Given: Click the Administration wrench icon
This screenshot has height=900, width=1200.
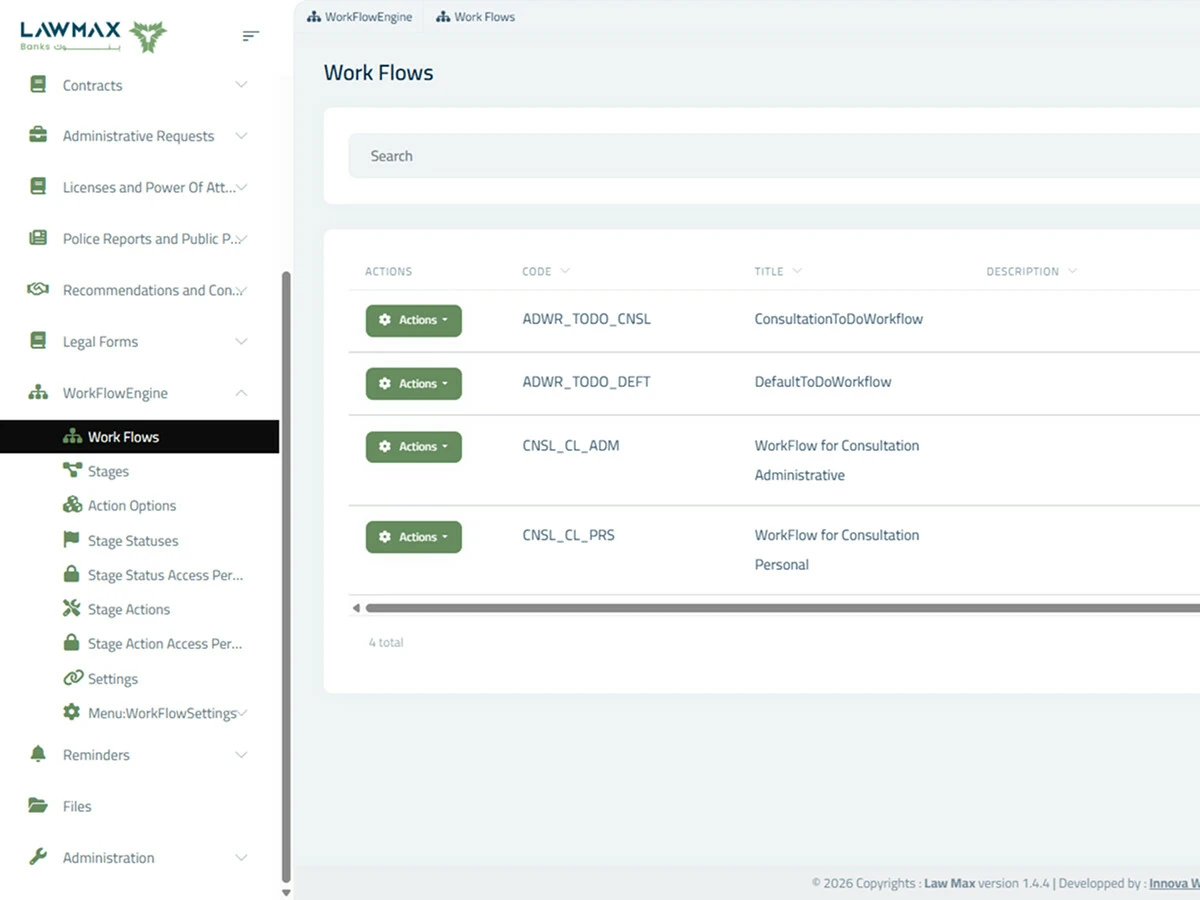Looking at the screenshot, I should 38,857.
